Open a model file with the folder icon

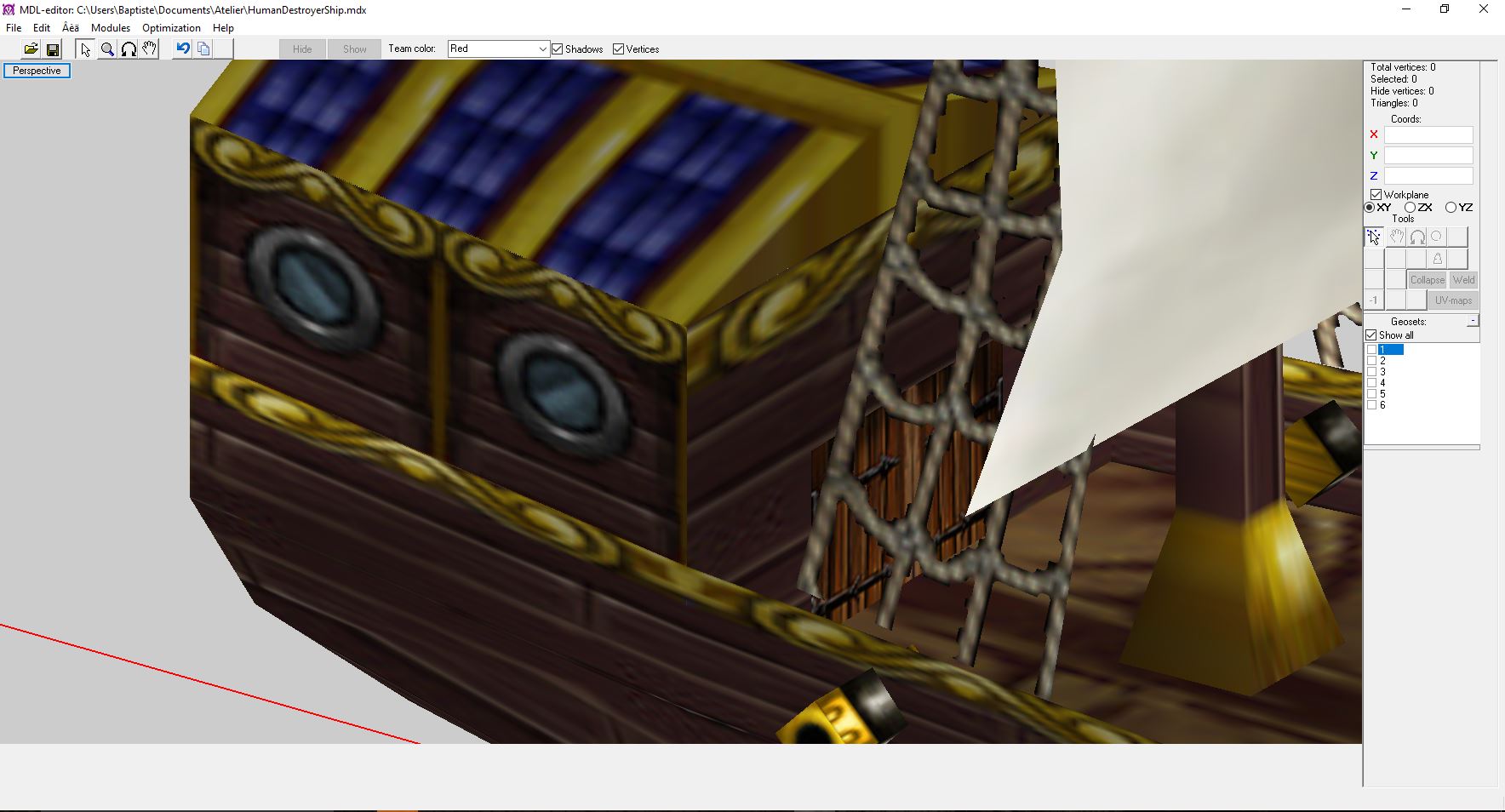click(31, 49)
